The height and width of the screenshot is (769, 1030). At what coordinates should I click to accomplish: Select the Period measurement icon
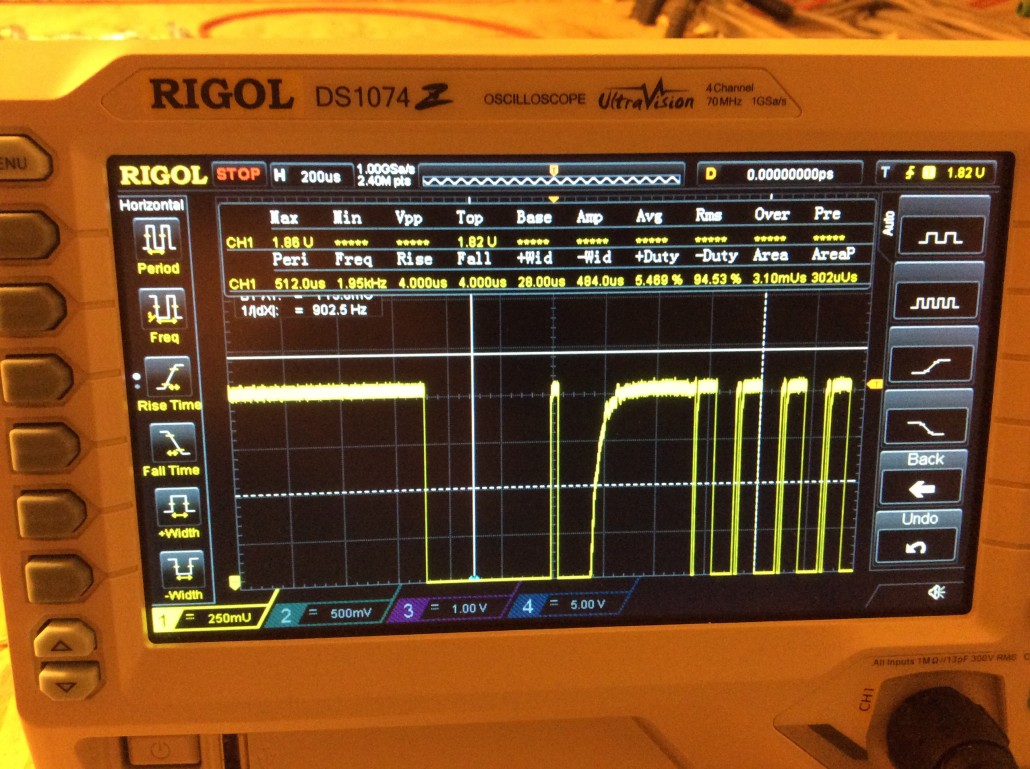(x=158, y=238)
